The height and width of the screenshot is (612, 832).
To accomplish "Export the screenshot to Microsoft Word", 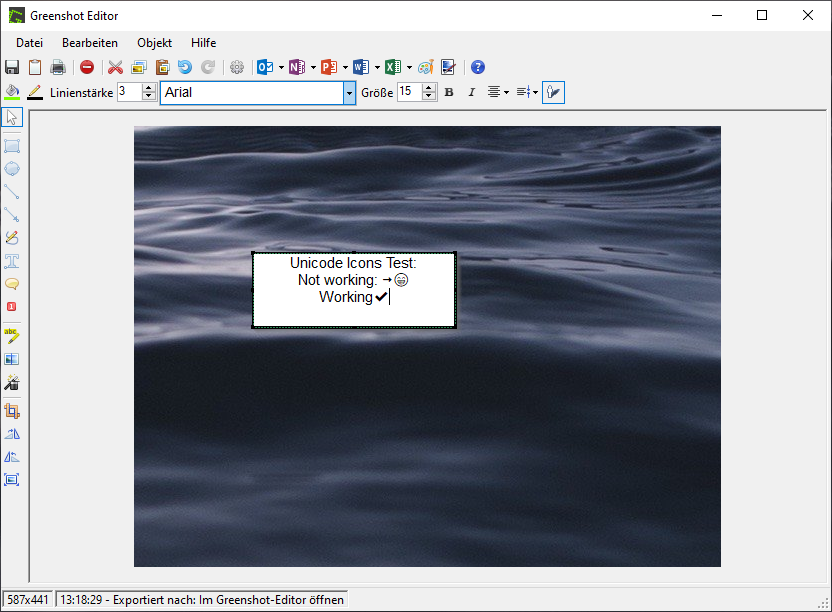I will pyautogui.click(x=359, y=67).
